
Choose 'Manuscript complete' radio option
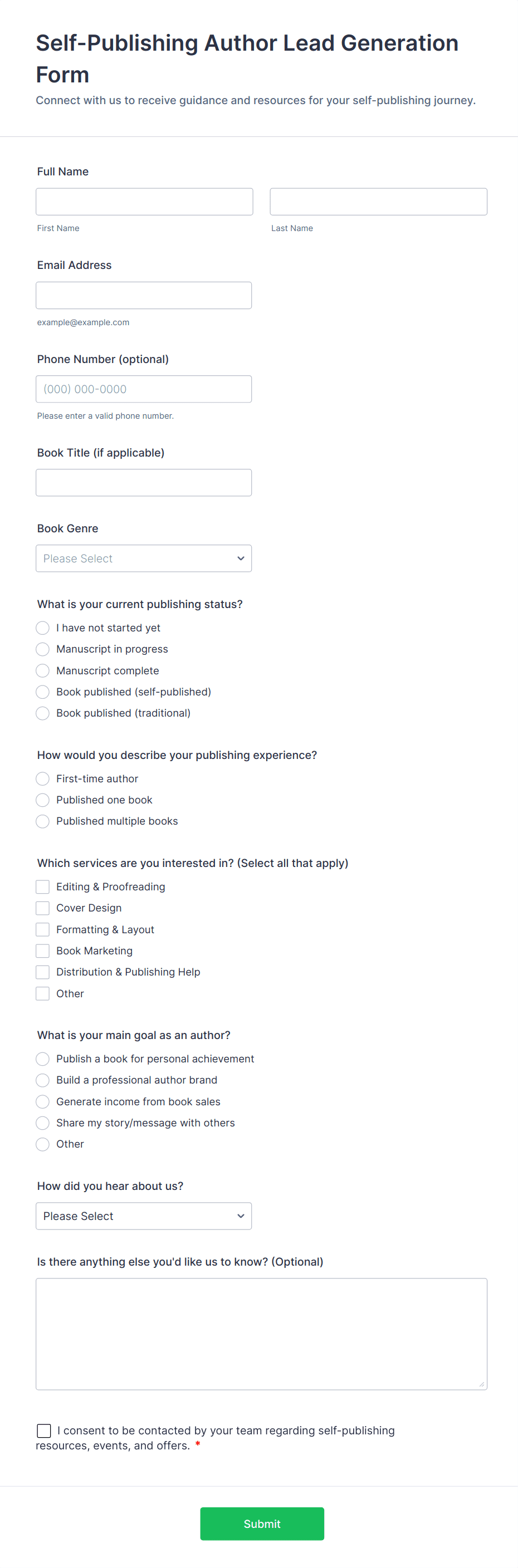pyautogui.click(x=42, y=670)
